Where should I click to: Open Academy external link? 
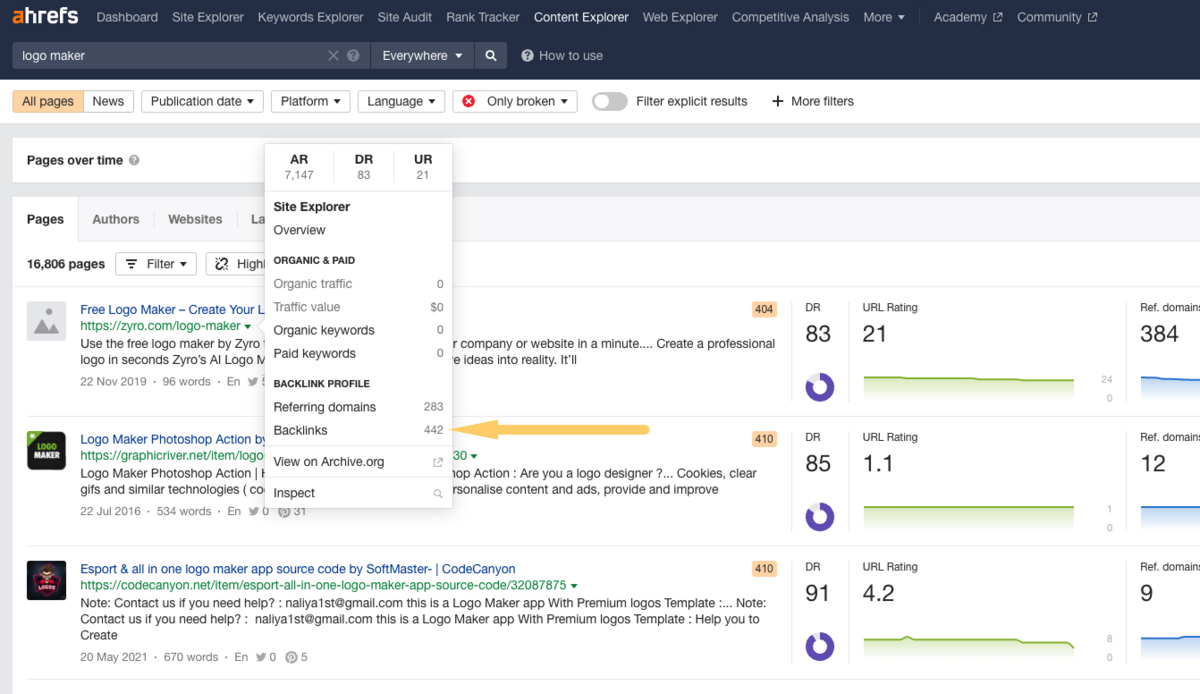(x=967, y=17)
